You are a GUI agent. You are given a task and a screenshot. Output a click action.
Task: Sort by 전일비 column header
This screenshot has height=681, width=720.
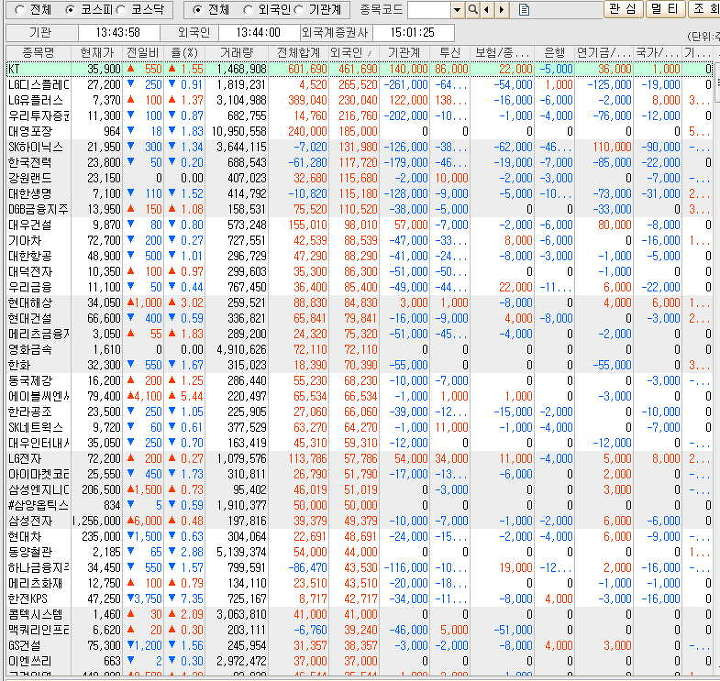[x=143, y=53]
